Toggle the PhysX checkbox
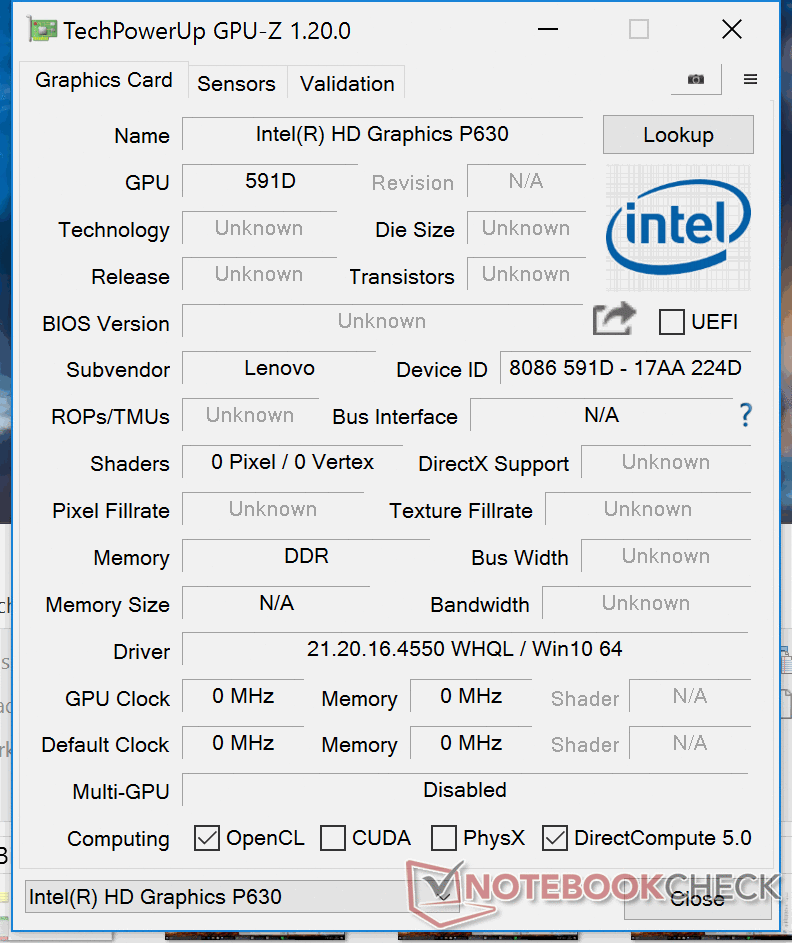 (444, 838)
